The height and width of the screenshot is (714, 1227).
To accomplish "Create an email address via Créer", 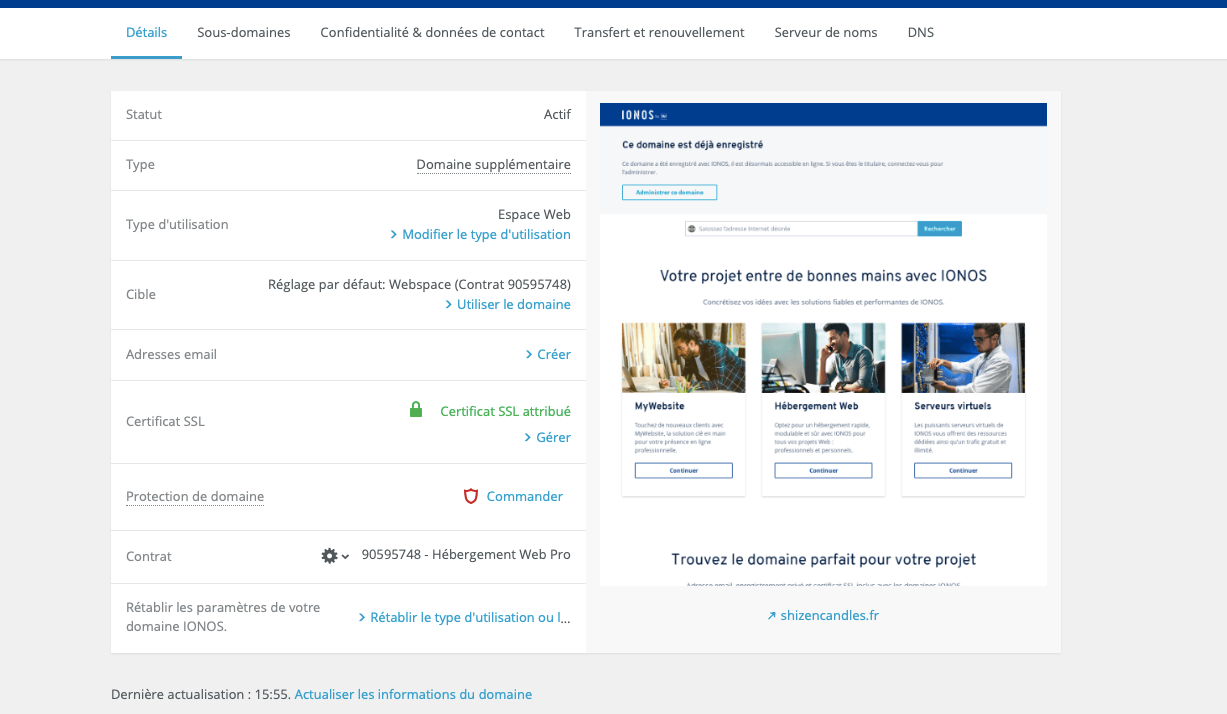I will 548,355.
